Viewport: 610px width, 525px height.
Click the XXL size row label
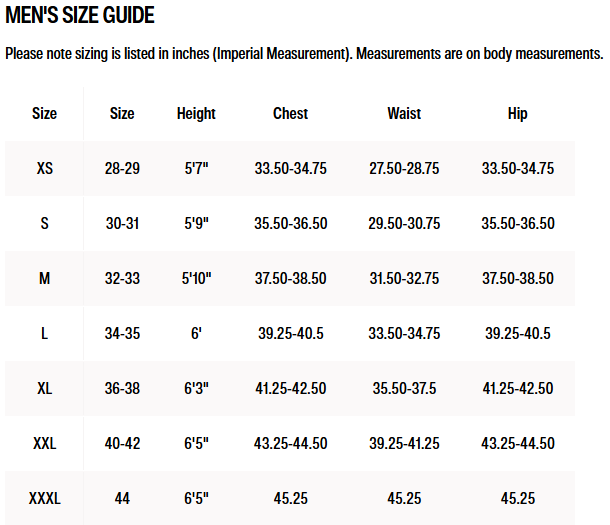point(45,443)
